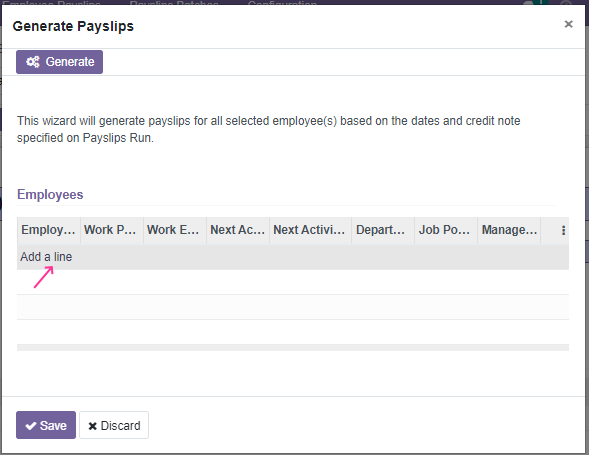Open the Configuration menu behind the dialog
Image resolution: width=589 pixels, height=455 pixels.
pos(282,3)
